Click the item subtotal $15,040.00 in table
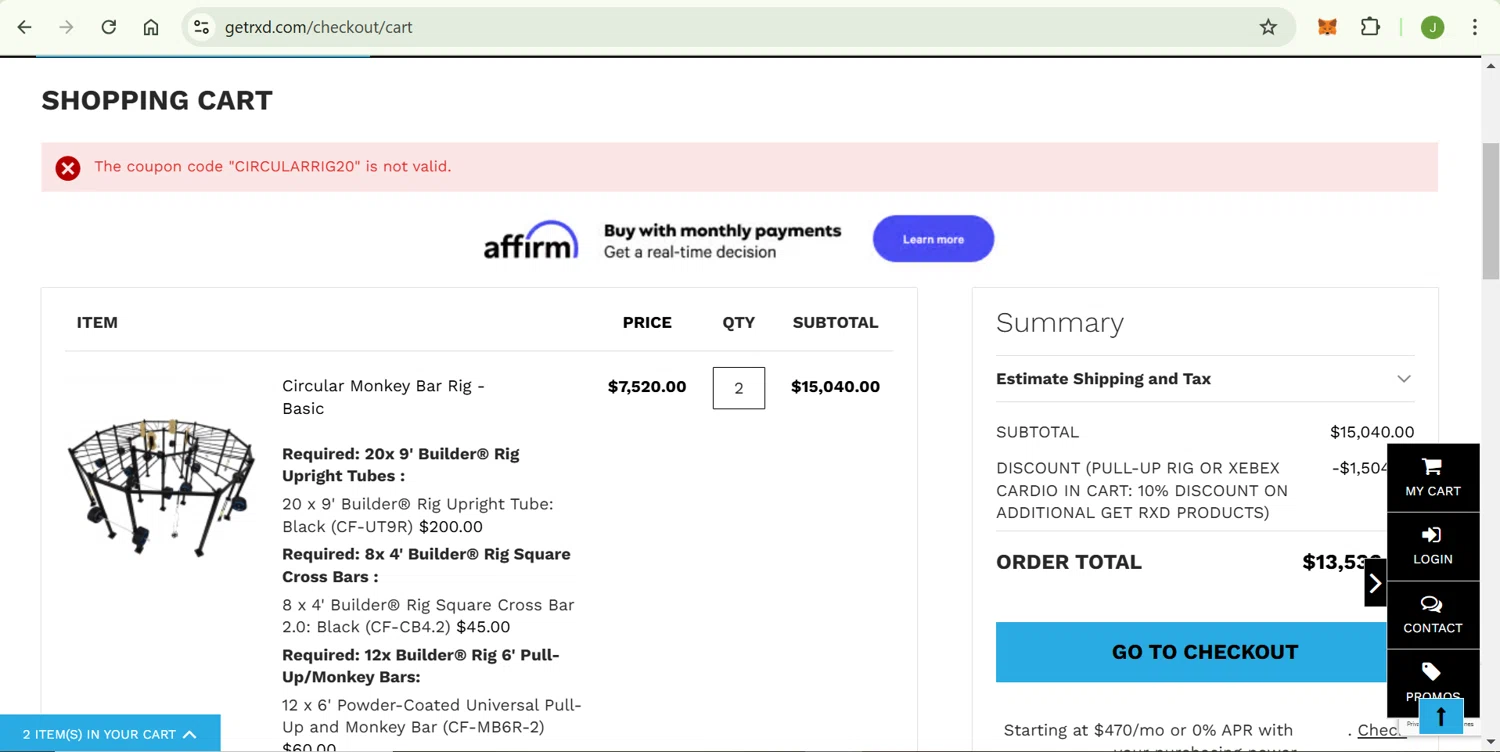 click(x=835, y=387)
